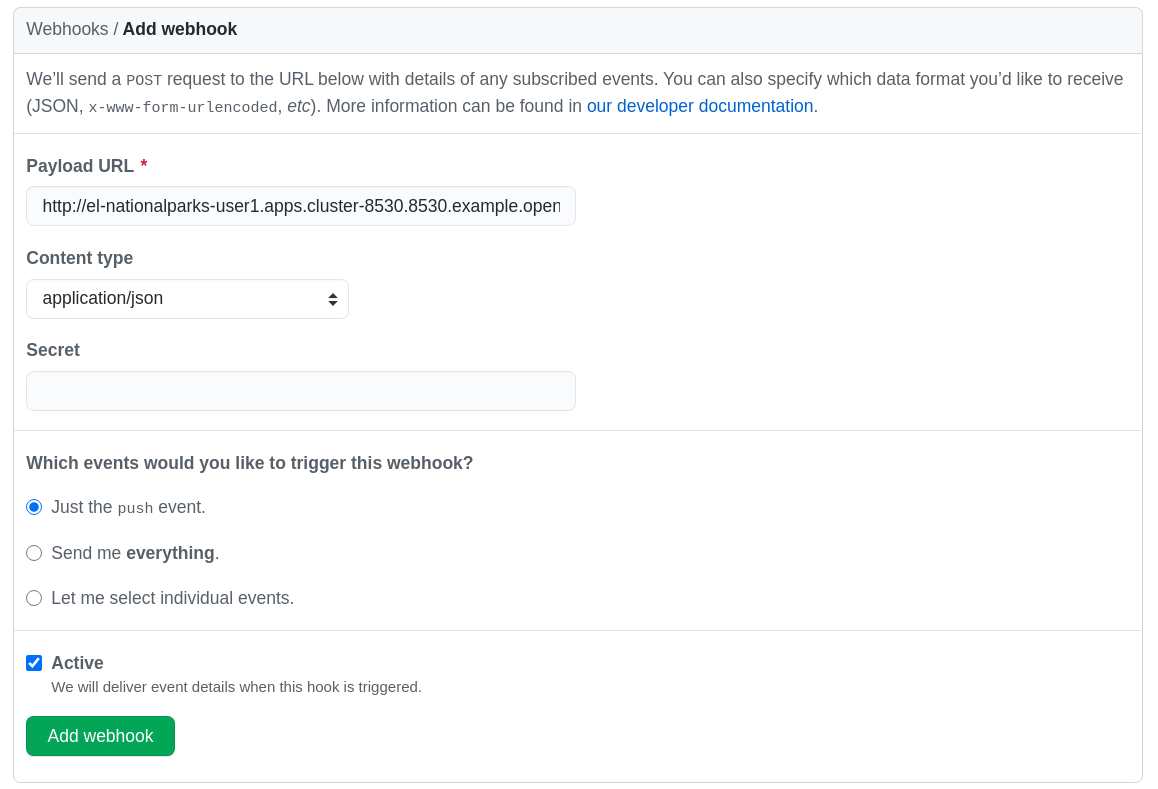Click the delivery details description under Active
Image resolution: width=1158 pixels, height=789 pixels.
coord(236,687)
